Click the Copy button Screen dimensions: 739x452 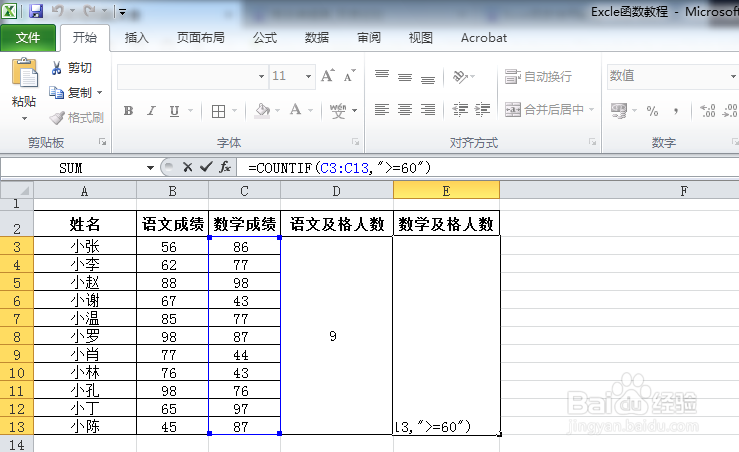coord(71,92)
